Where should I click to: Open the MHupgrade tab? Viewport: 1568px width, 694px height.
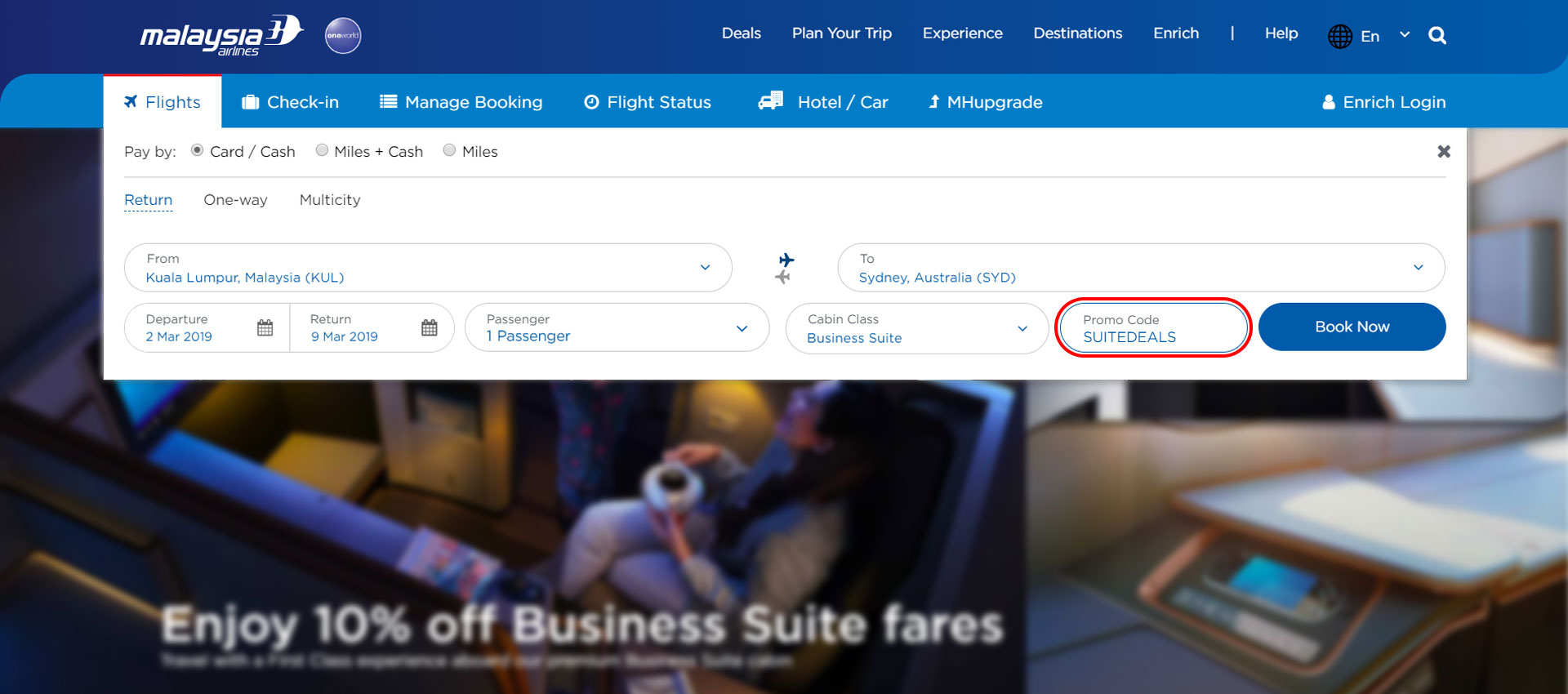pyautogui.click(x=986, y=102)
